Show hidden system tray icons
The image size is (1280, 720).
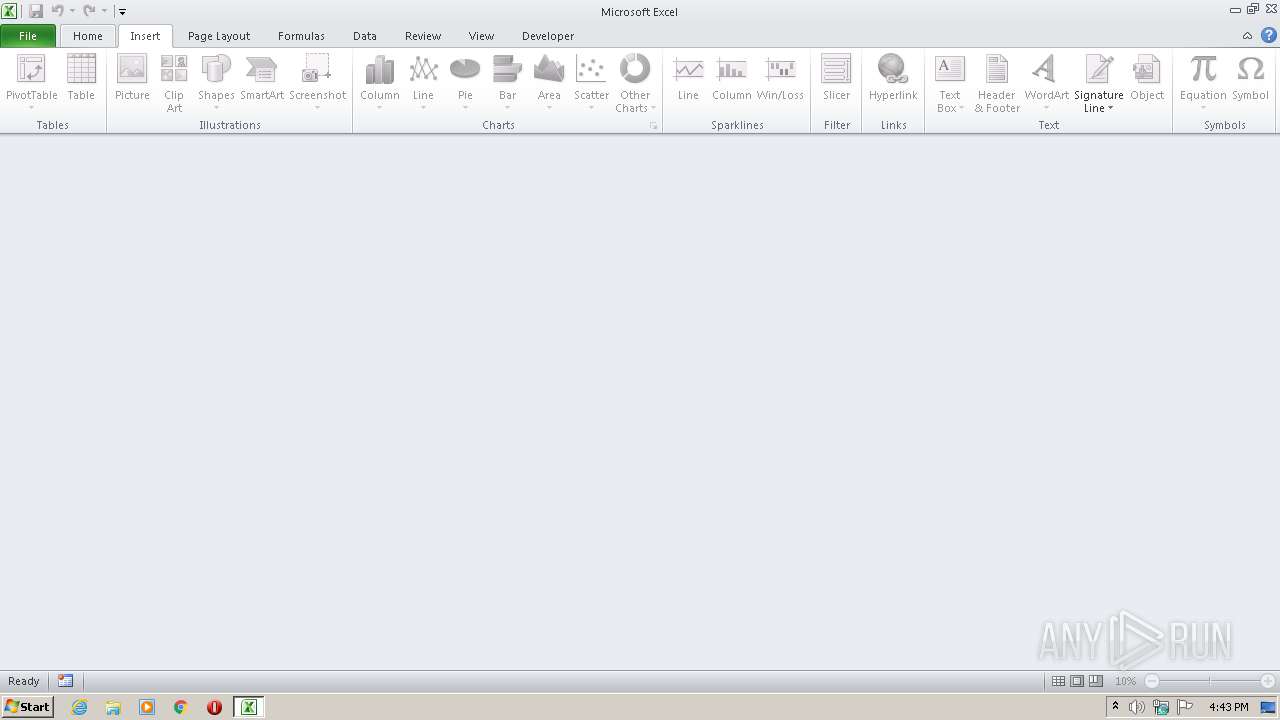click(1115, 707)
